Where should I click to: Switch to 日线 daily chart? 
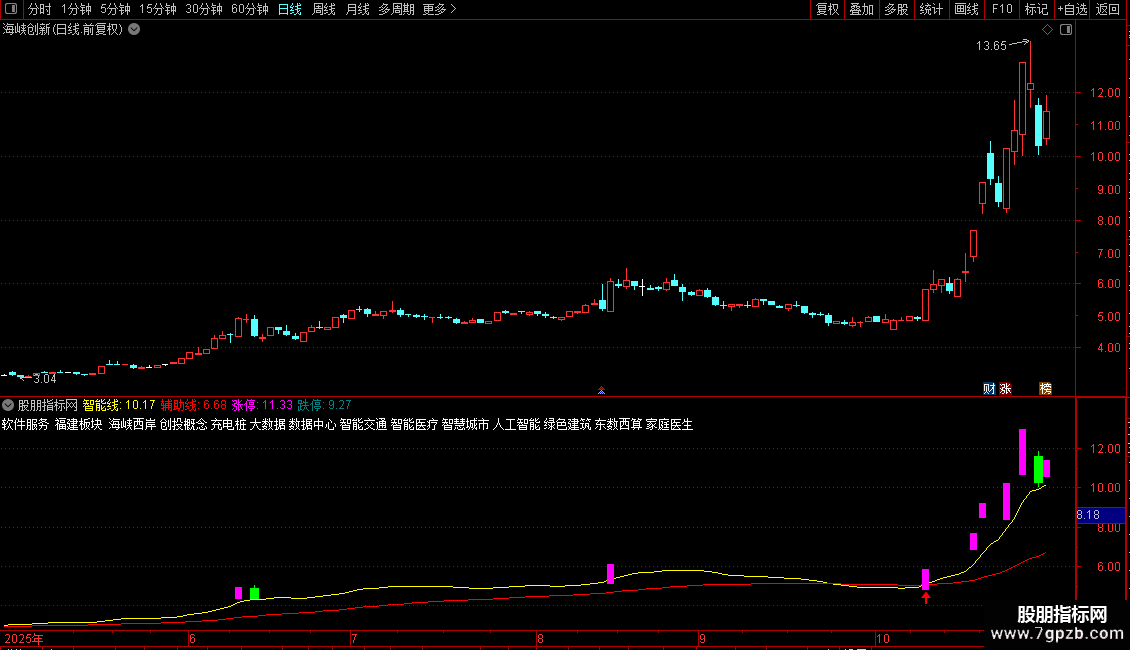[290, 9]
